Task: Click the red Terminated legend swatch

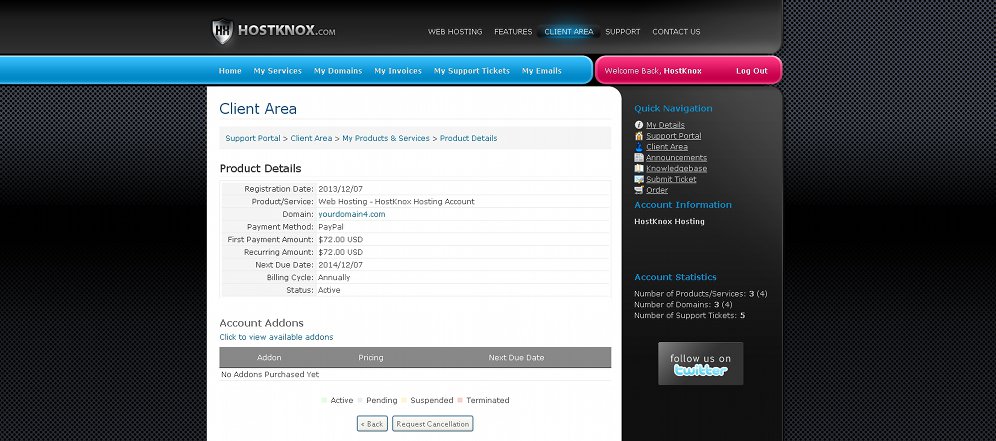Action: point(460,400)
